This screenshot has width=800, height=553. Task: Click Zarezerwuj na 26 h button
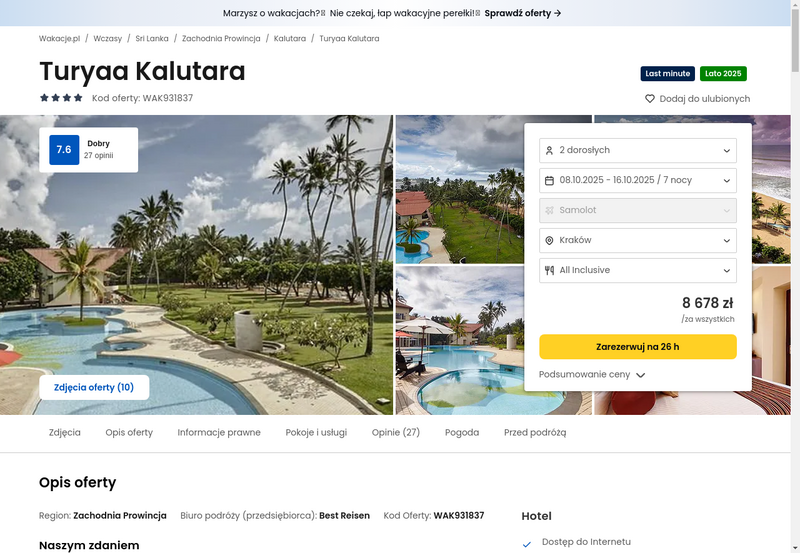click(x=638, y=347)
